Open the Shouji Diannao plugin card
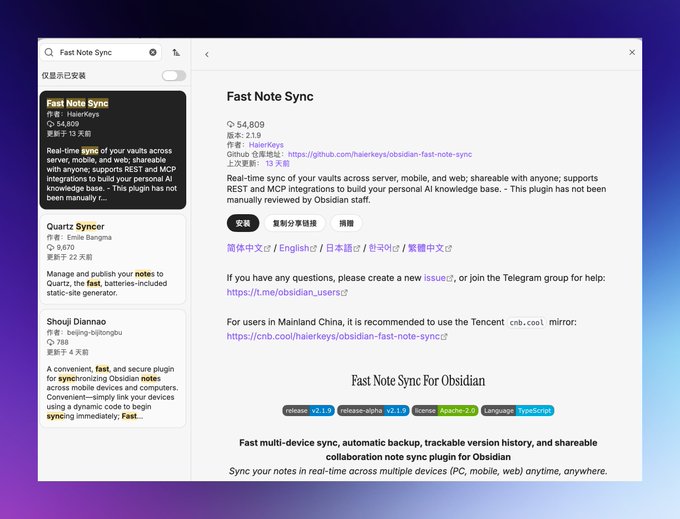The height and width of the screenshot is (519, 680). click(x=113, y=368)
